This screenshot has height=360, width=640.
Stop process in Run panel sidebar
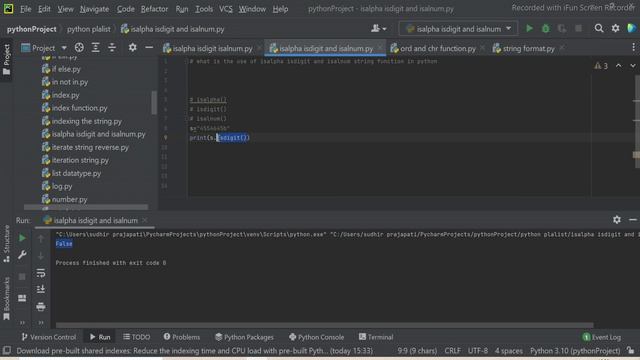tap(22, 277)
